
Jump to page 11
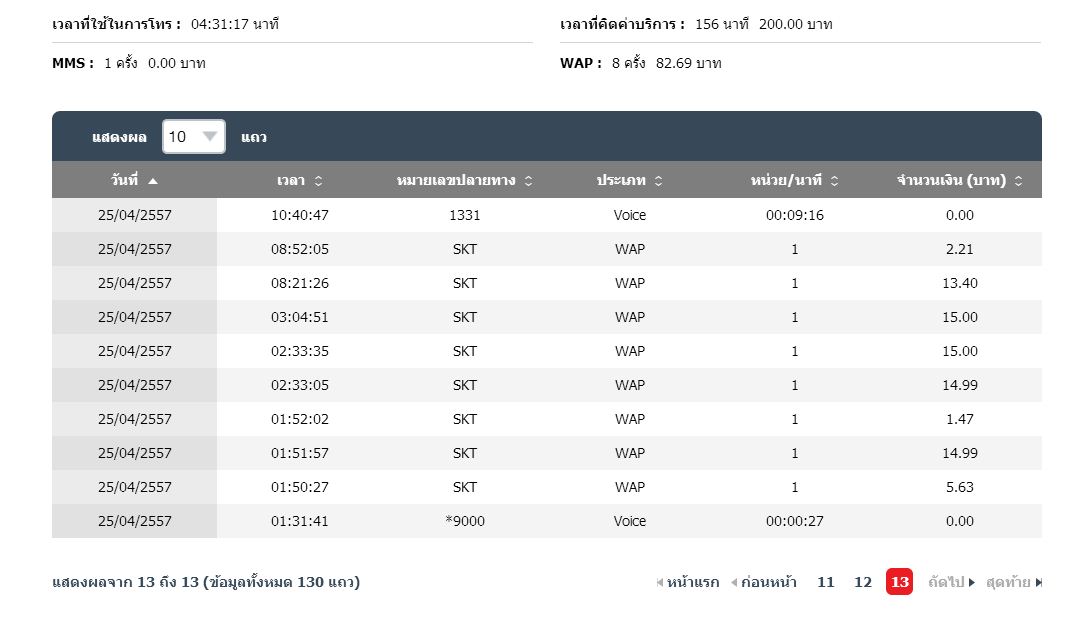point(825,582)
